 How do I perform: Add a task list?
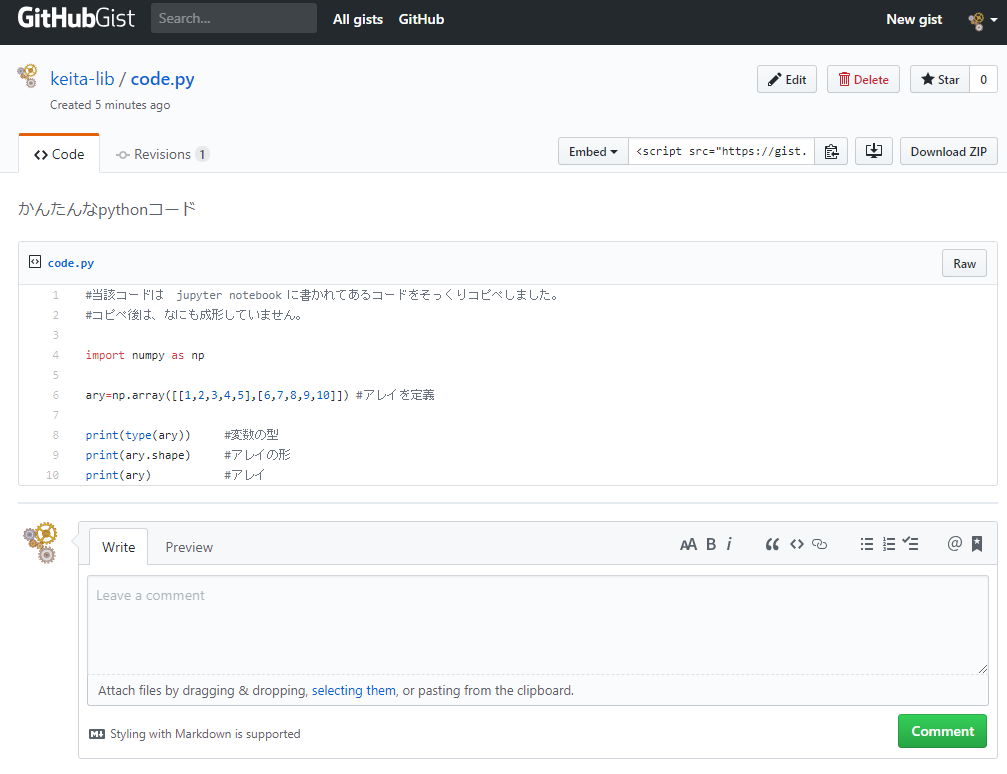point(910,544)
